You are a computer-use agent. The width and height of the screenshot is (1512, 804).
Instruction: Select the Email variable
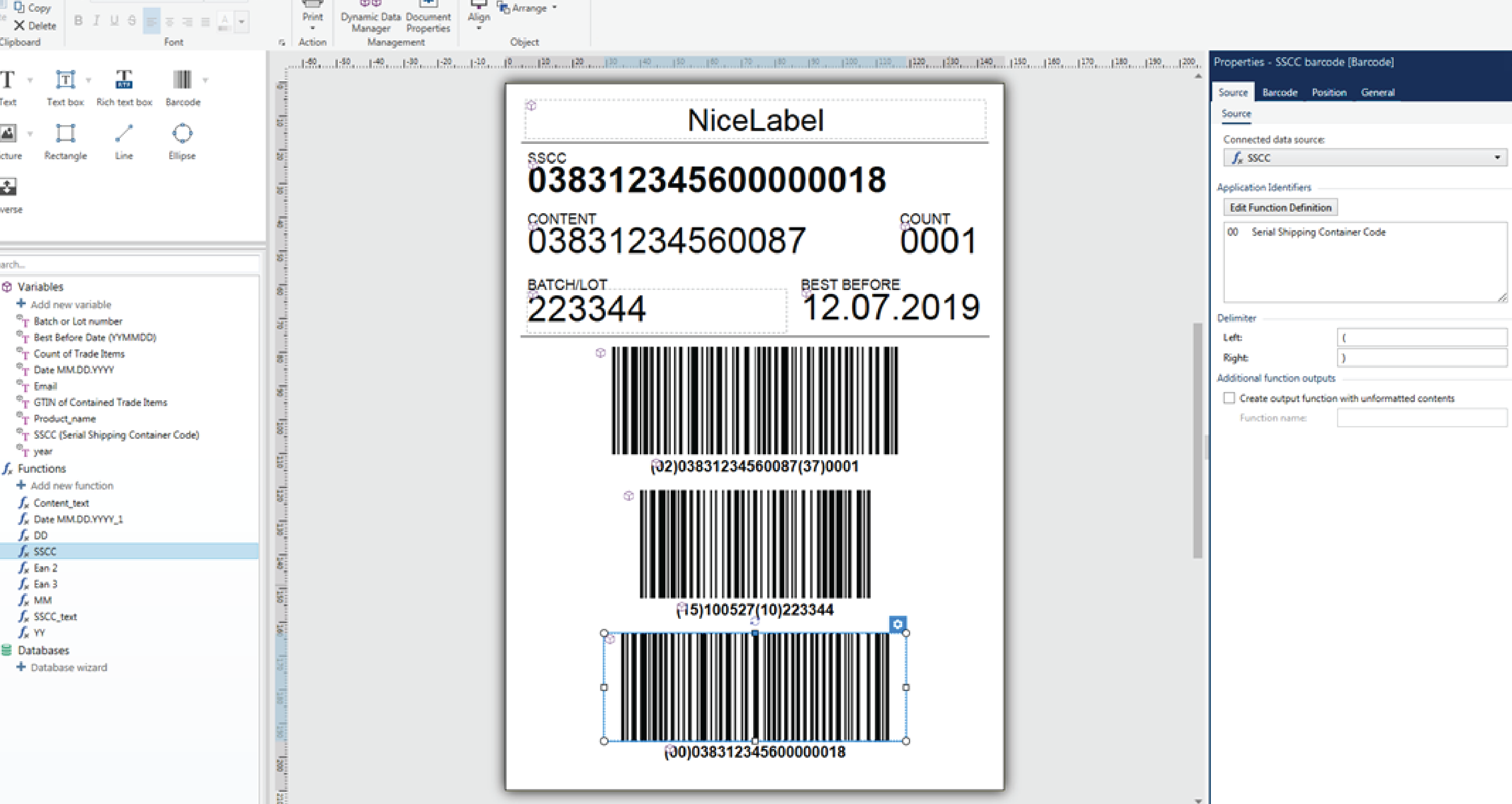point(45,386)
